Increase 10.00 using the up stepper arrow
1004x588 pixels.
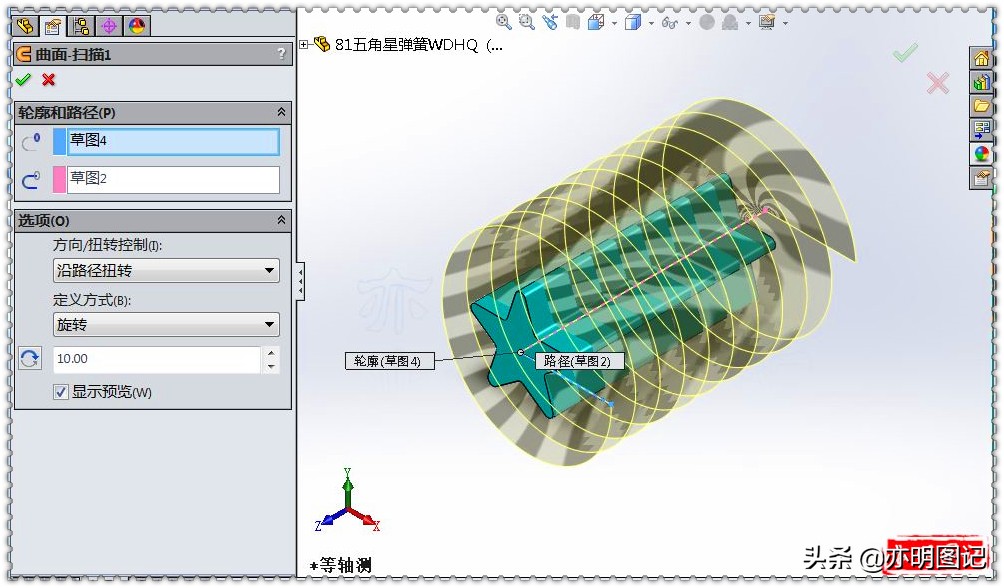point(272,353)
